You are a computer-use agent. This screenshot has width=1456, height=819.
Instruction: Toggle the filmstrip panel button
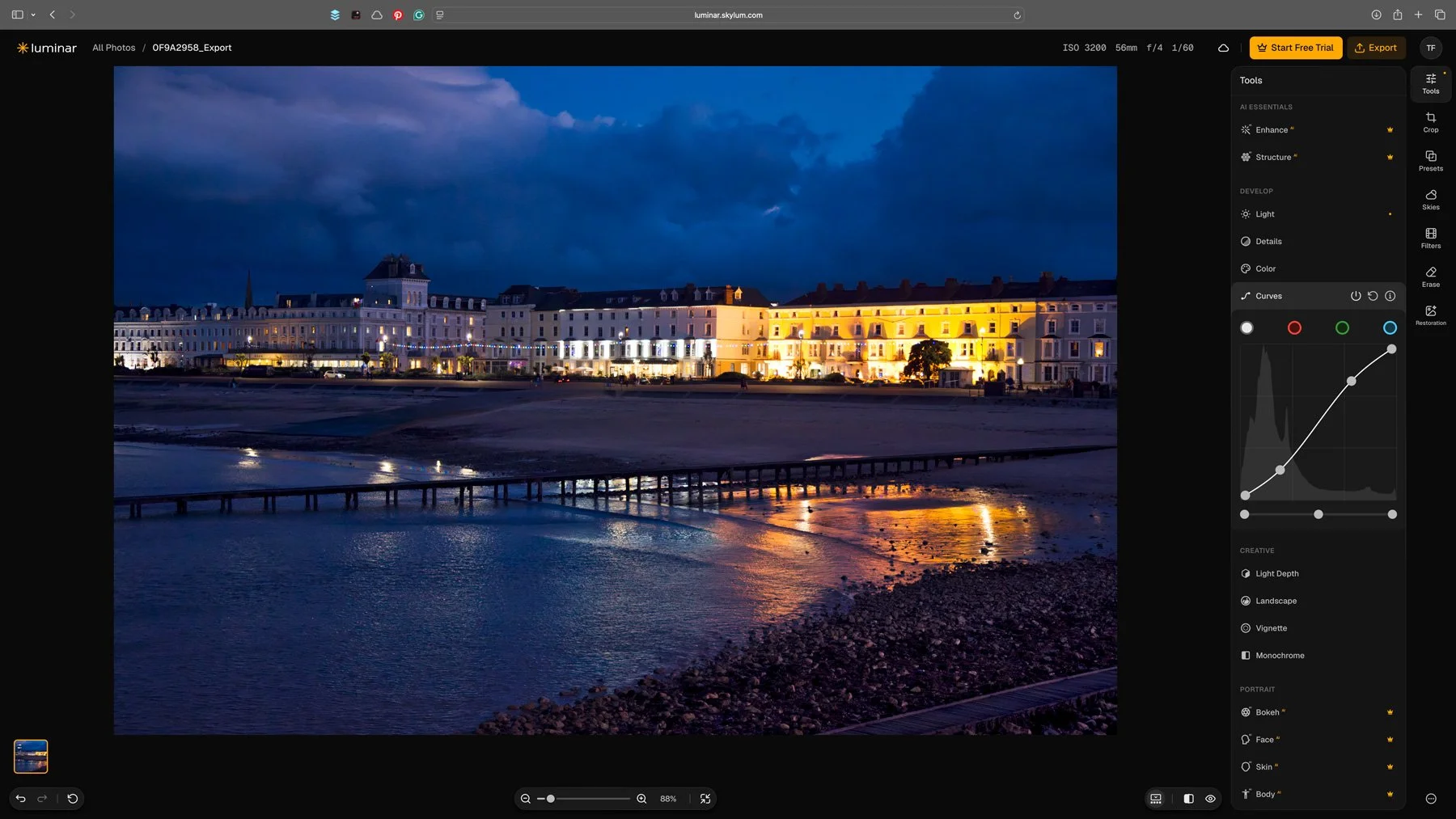click(1156, 799)
